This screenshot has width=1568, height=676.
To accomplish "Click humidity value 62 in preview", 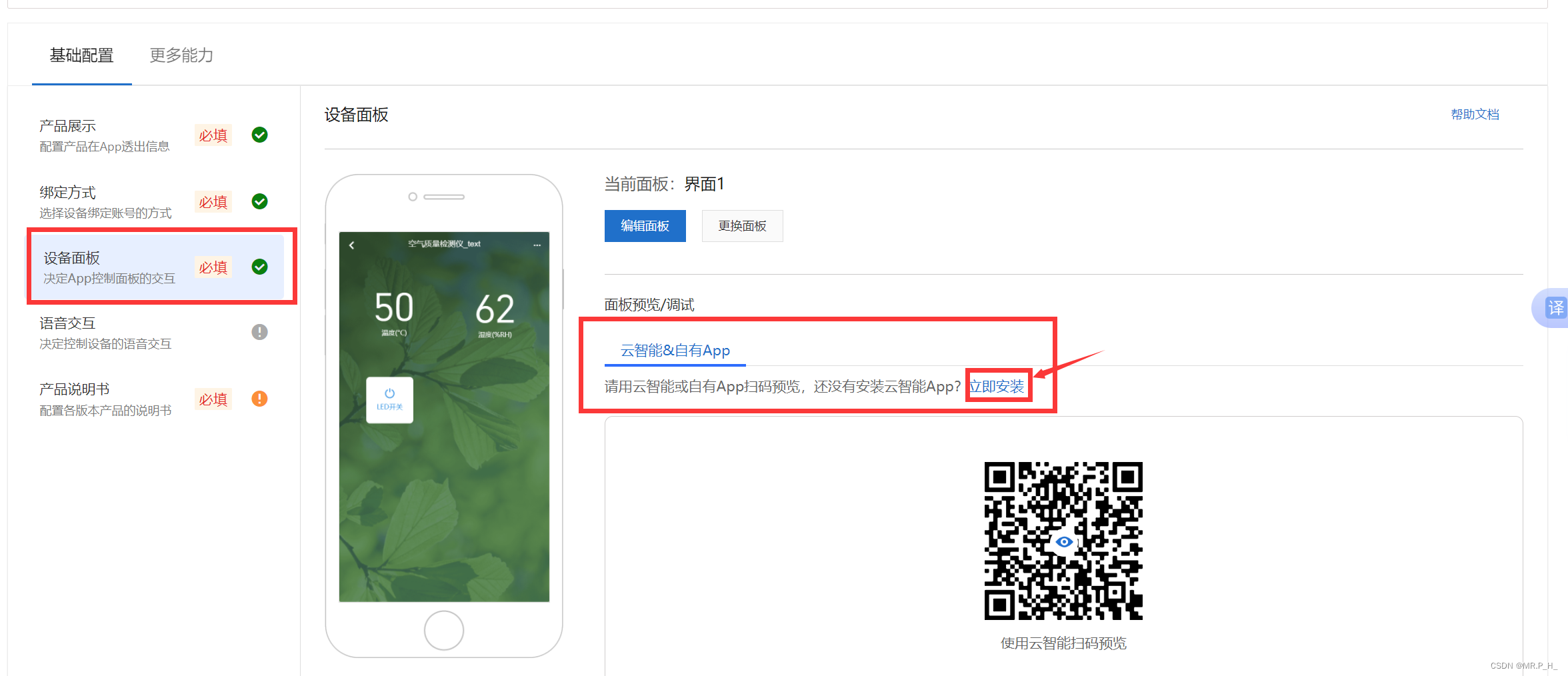I will [x=495, y=309].
